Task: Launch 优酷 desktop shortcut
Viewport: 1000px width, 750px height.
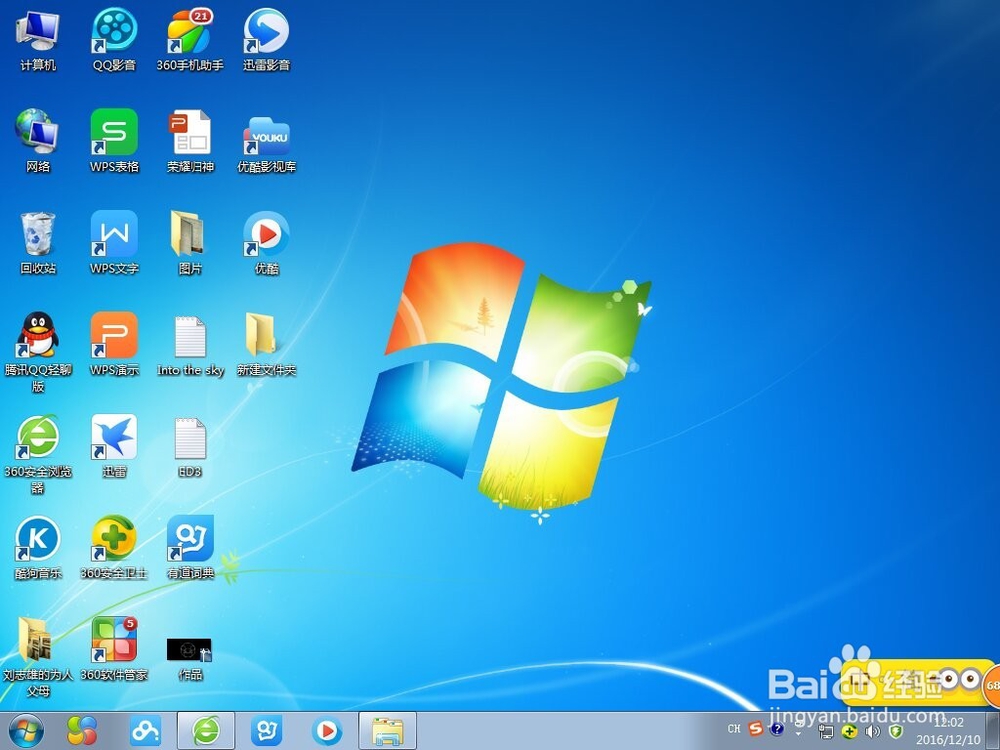Action: point(267,243)
